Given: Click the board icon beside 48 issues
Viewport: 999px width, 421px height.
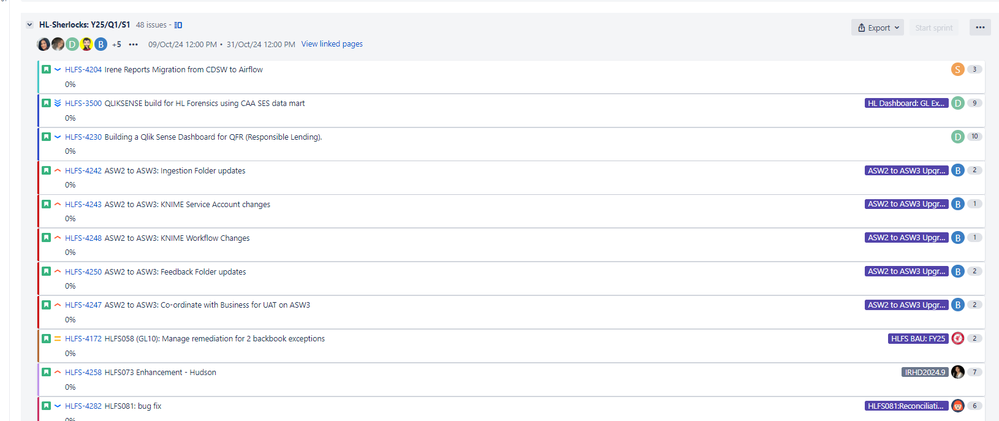Looking at the screenshot, I should [x=178, y=25].
